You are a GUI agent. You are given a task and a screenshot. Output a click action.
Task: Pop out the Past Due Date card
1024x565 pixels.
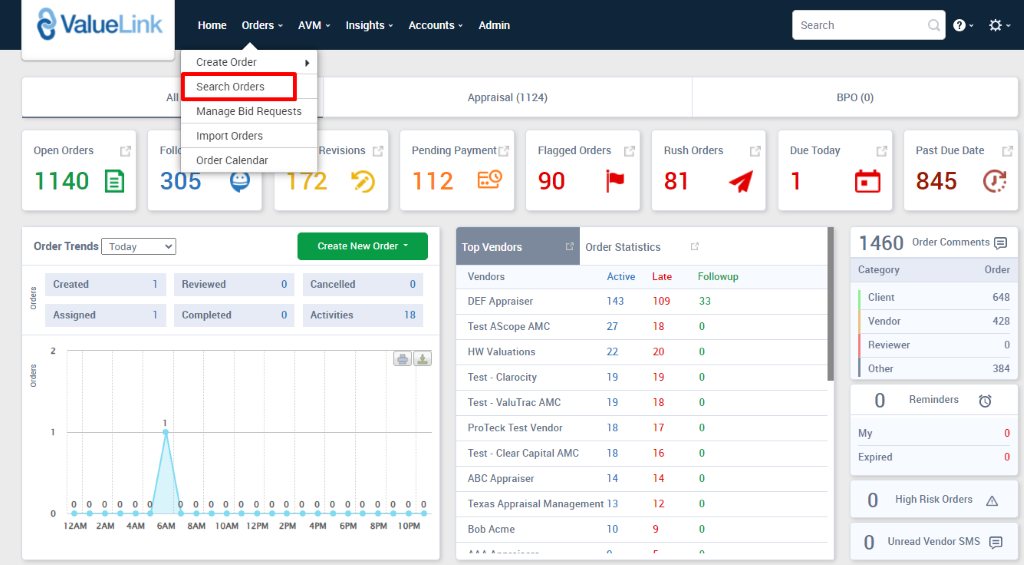pyautogui.click(x=1007, y=152)
